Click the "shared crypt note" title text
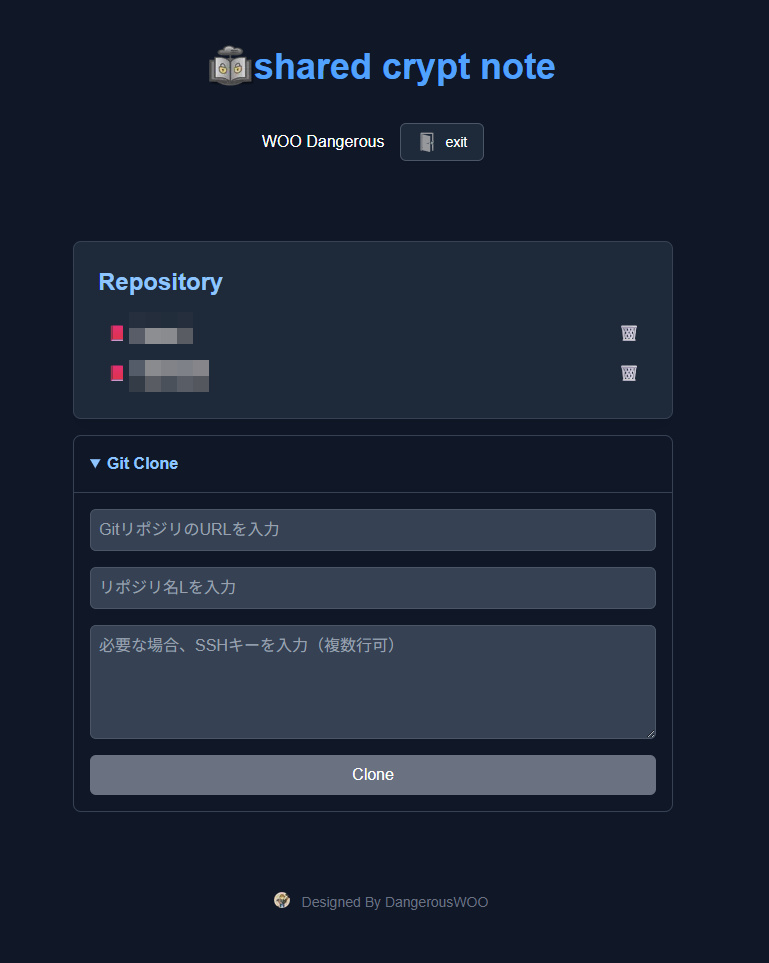Image resolution: width=769 pixels, height=963 pixels. click(x=404, y=67)
